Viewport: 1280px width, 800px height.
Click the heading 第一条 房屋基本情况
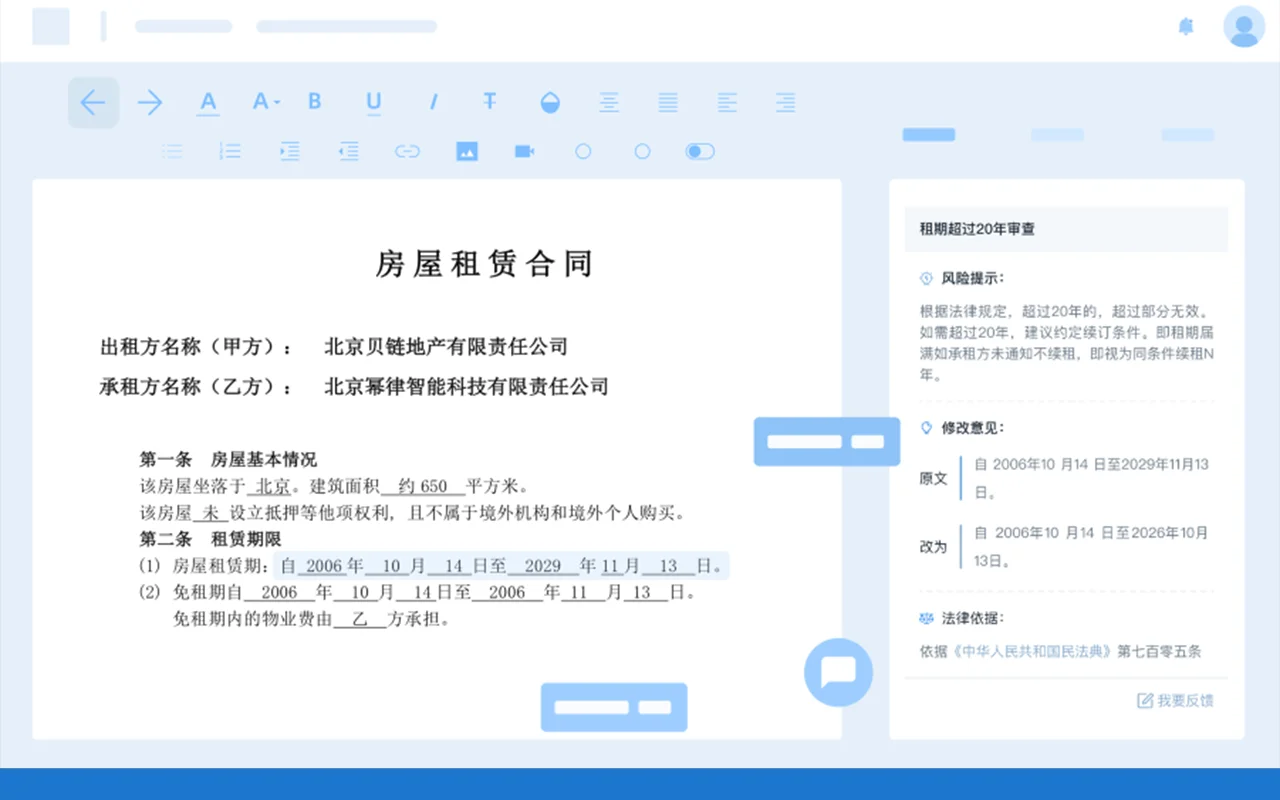tap(228, 460)
